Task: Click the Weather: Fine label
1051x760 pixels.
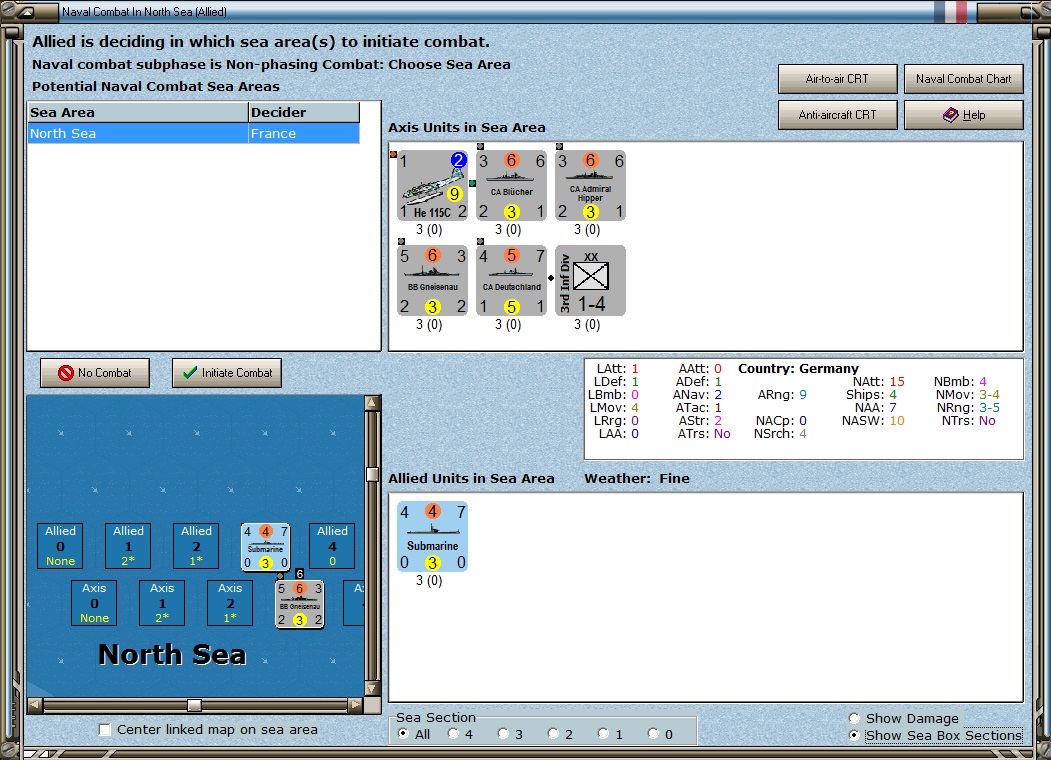Action: pos(637,479)
